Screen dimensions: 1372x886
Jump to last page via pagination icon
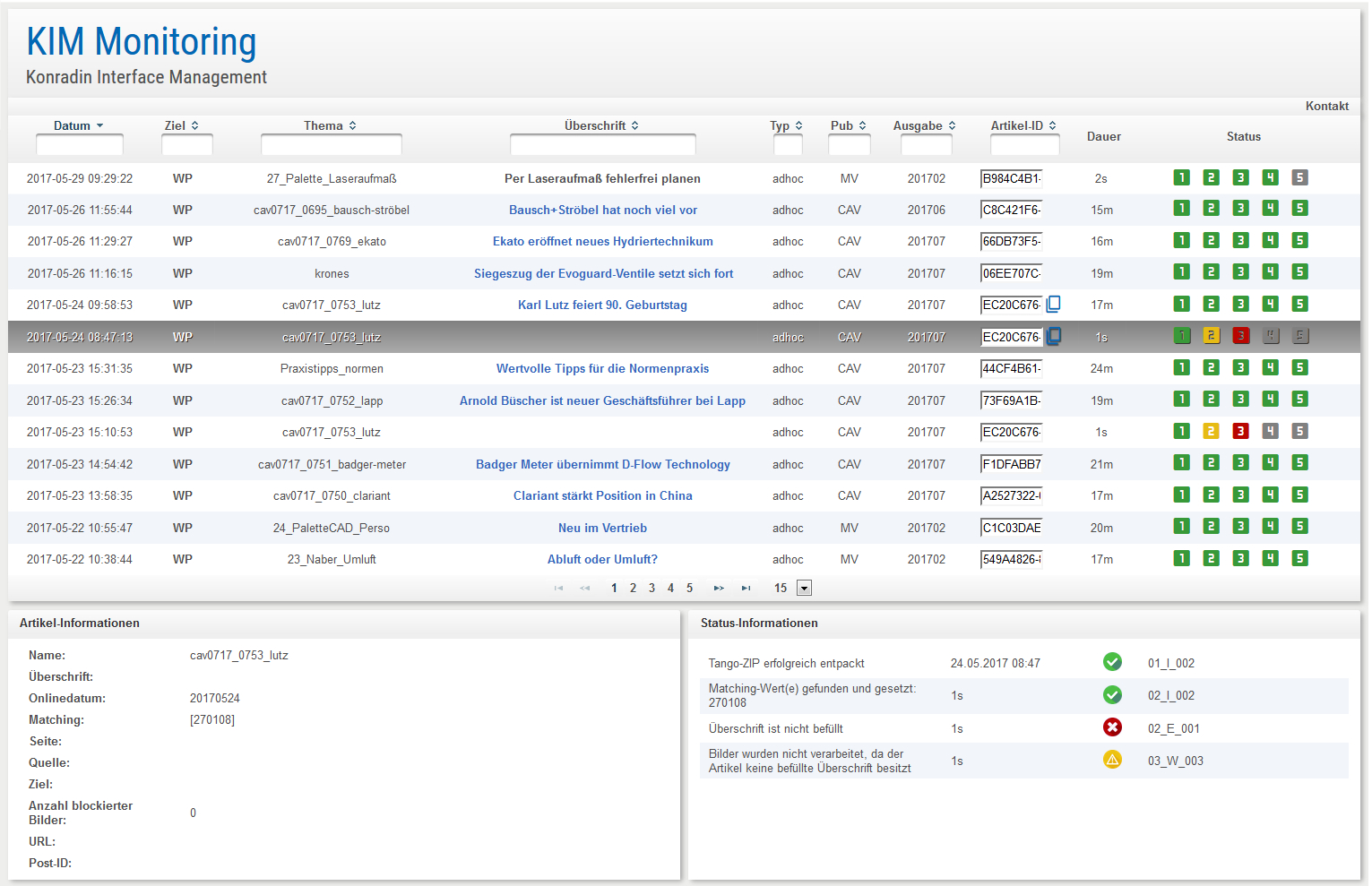point(746,588)
